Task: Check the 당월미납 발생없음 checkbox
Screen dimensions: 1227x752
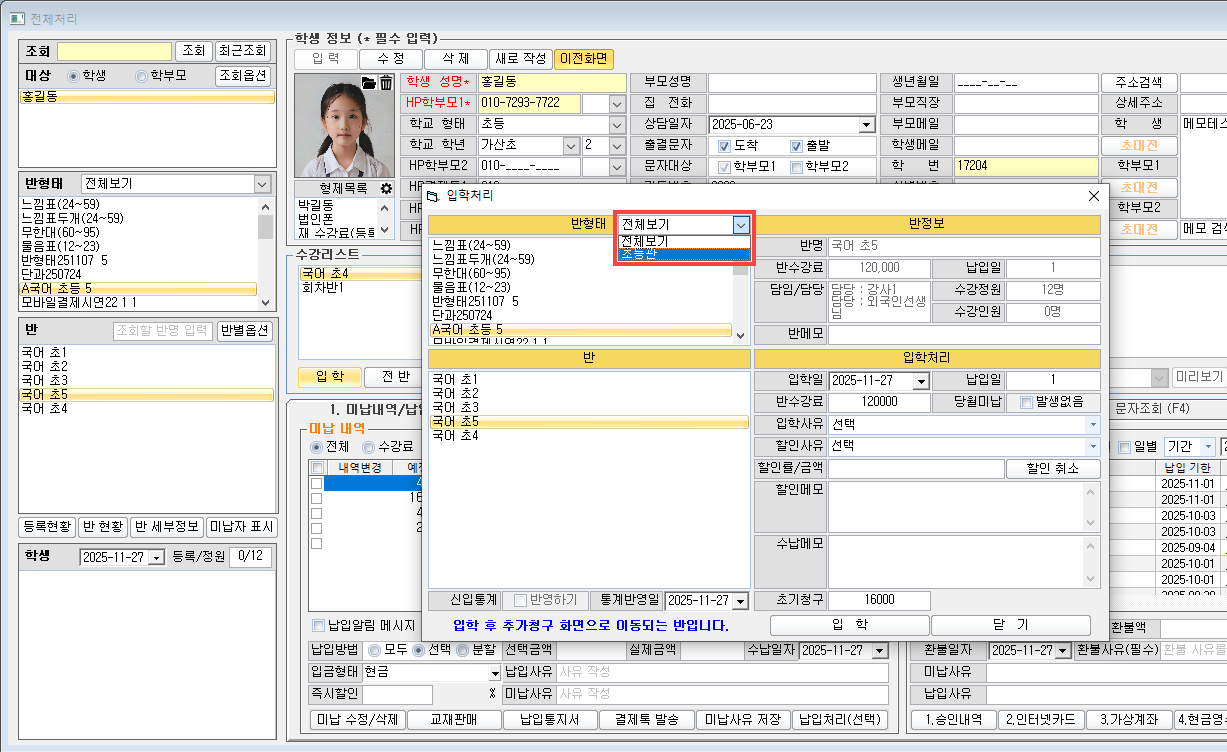Action: [1026, 402]
